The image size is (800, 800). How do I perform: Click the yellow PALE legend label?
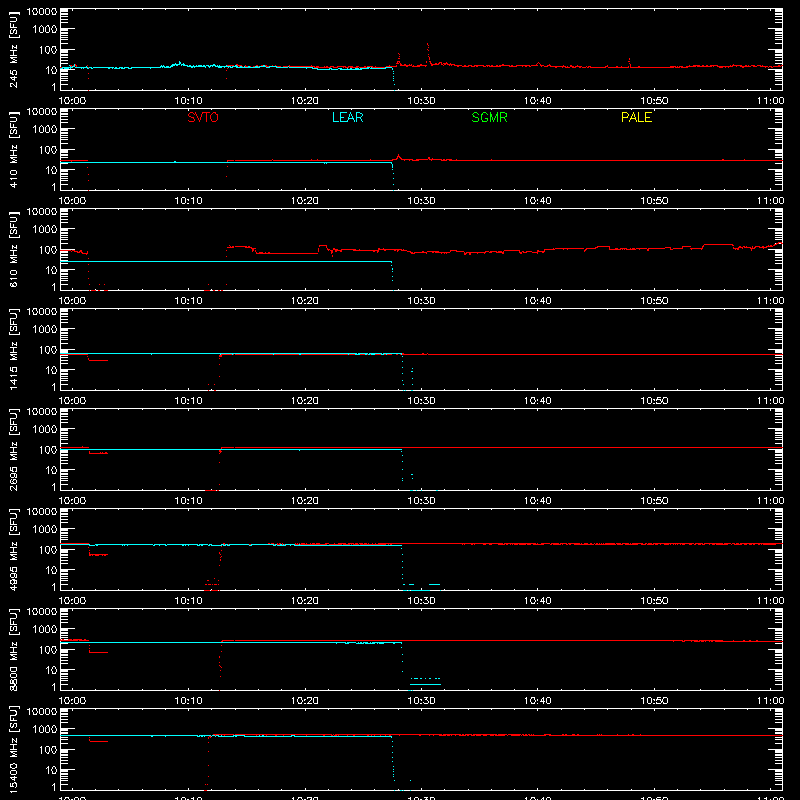(636, 117)
